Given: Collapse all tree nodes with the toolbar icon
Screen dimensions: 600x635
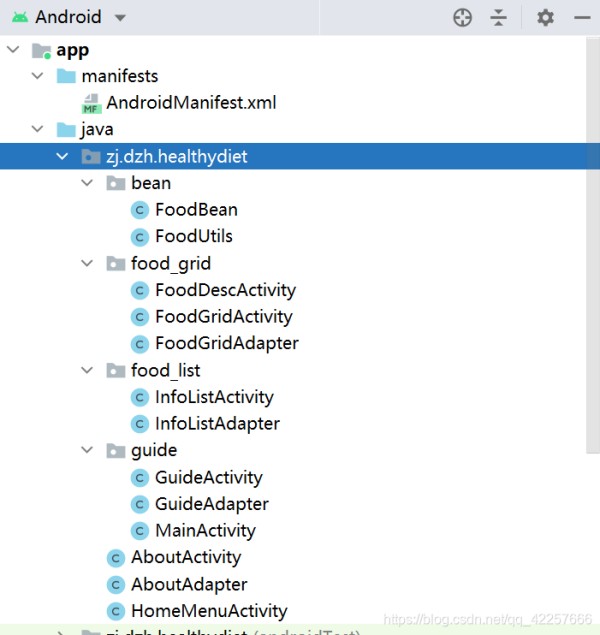Looking at the screenshot, I should (498, 18).
